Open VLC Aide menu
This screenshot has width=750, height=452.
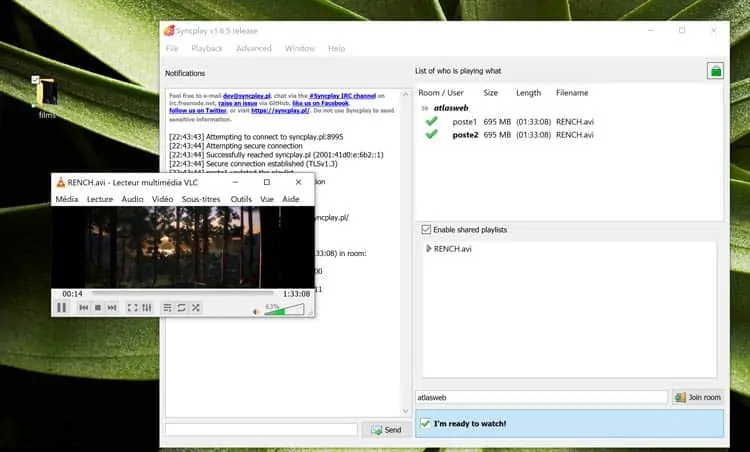[291, 199]
